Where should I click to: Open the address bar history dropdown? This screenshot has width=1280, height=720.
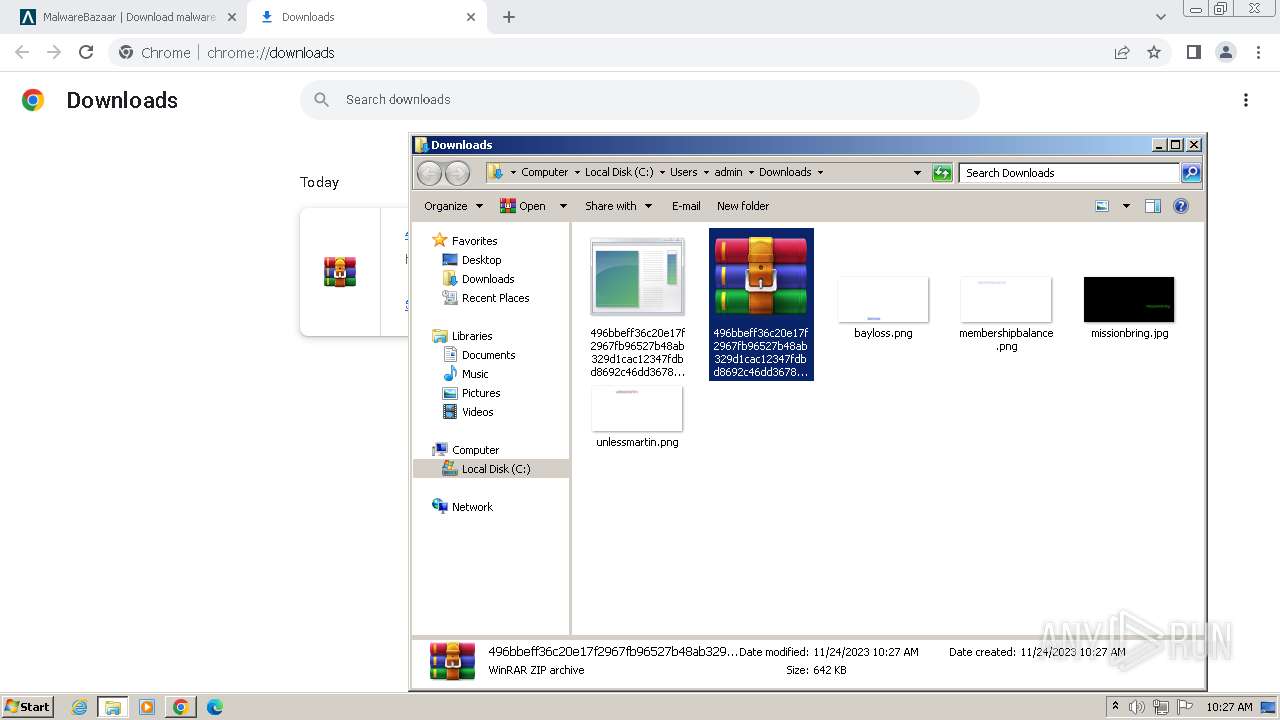coord(917,172)
